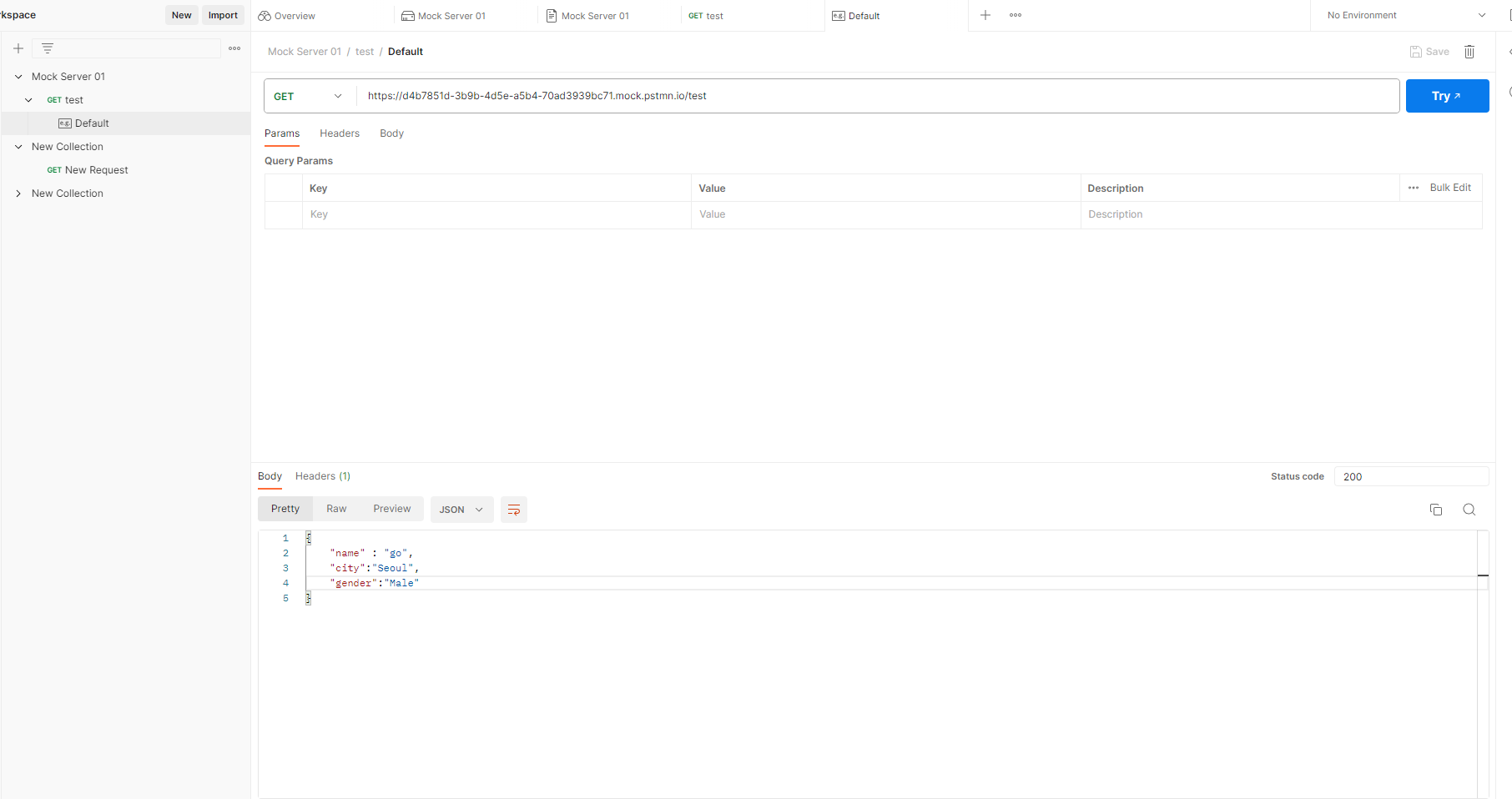1512x799 pixels.
Task: Open the GET method dropdown
Action: [x=309, y=96]
